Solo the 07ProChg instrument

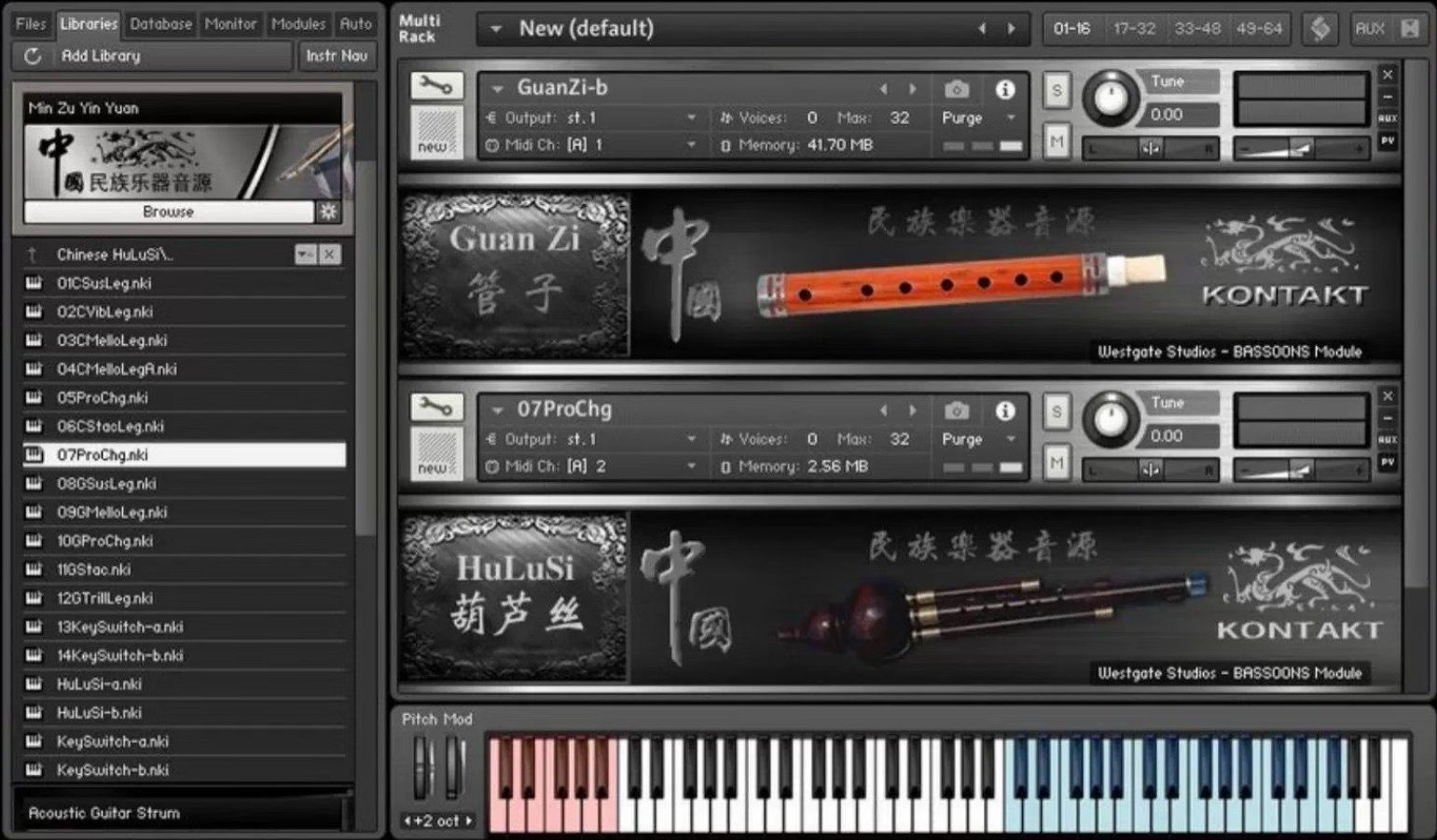(1057, 411)
